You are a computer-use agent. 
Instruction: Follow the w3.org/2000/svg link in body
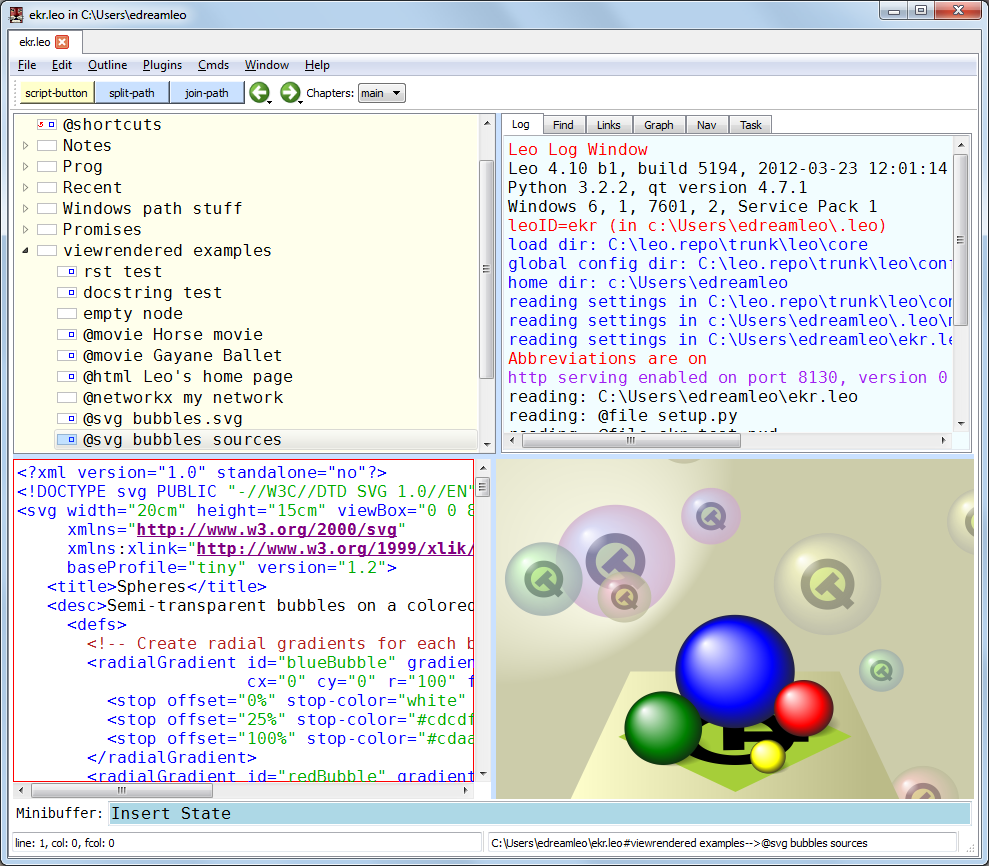[267, 529]
